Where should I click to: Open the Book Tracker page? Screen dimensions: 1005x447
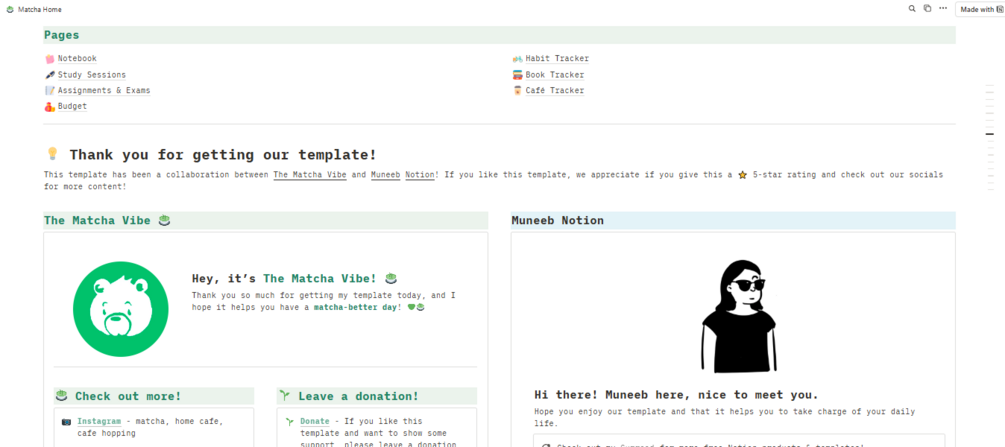click(x=555, y=74)
